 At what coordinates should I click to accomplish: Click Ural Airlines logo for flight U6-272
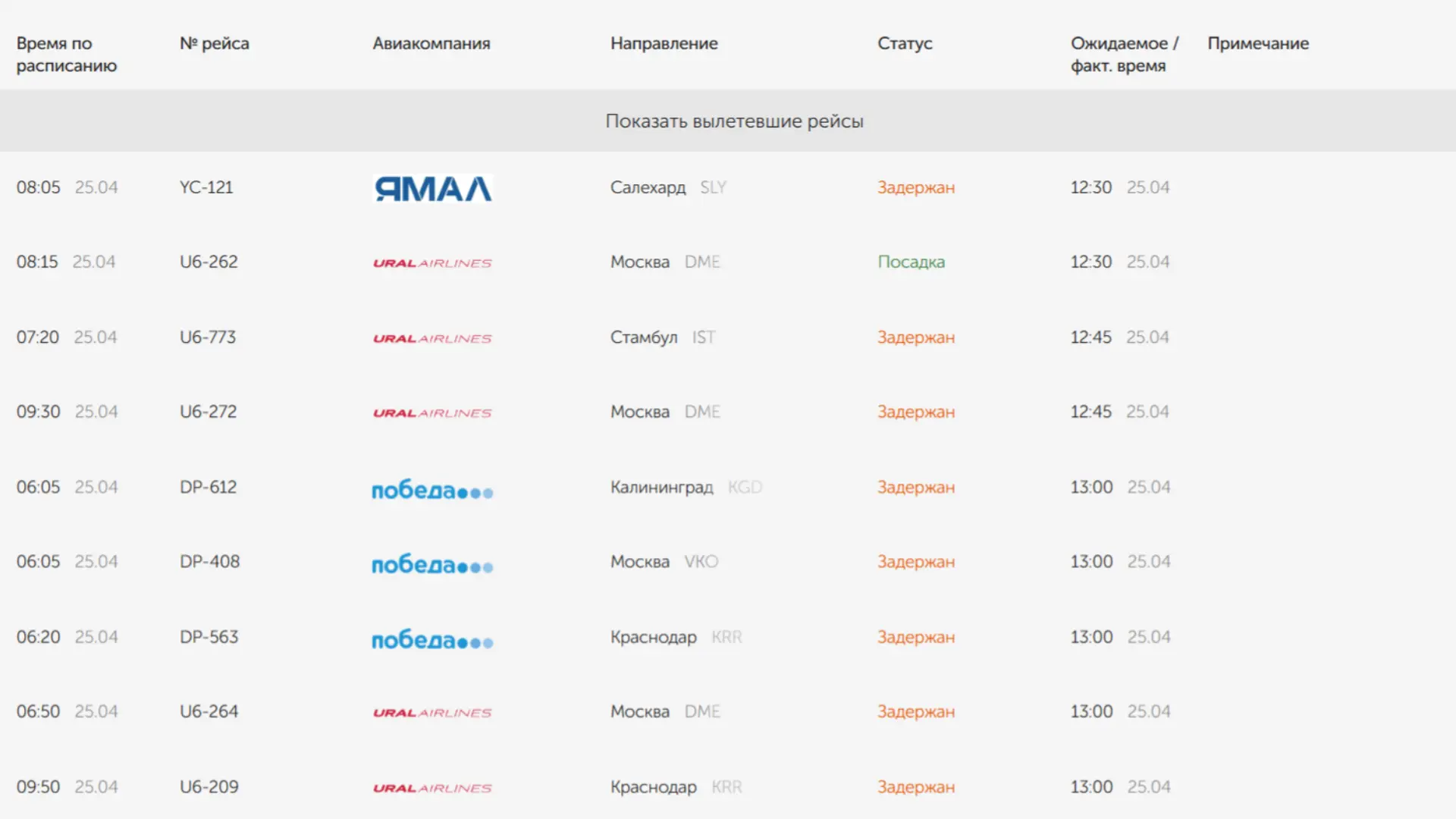(432, 413)
